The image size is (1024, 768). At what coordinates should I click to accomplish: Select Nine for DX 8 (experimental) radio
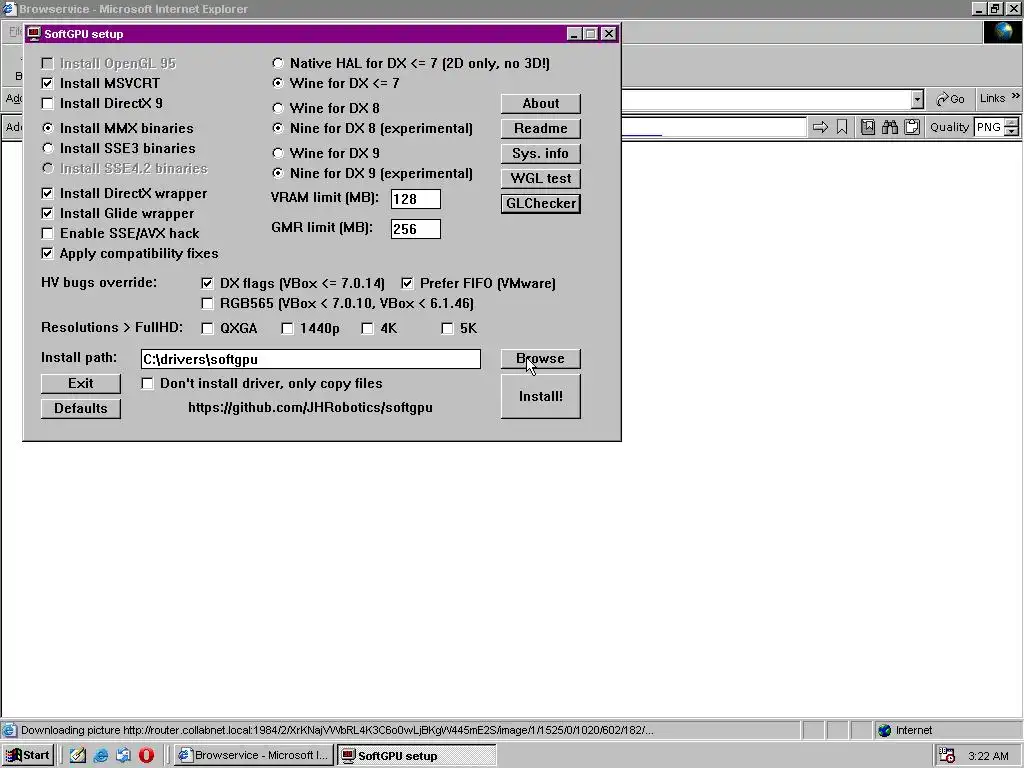point(278,128)
